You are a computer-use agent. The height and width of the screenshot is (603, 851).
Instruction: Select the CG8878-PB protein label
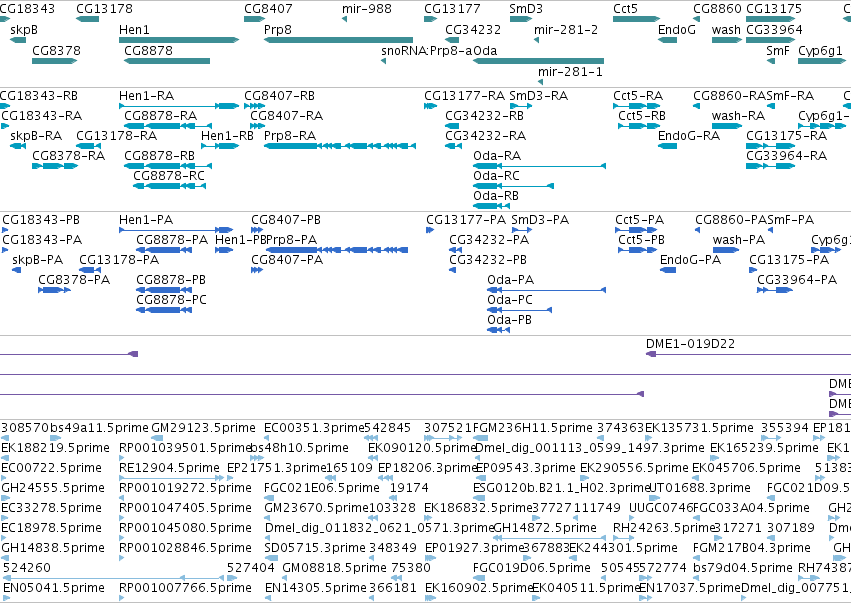click(x=170, y=279)
